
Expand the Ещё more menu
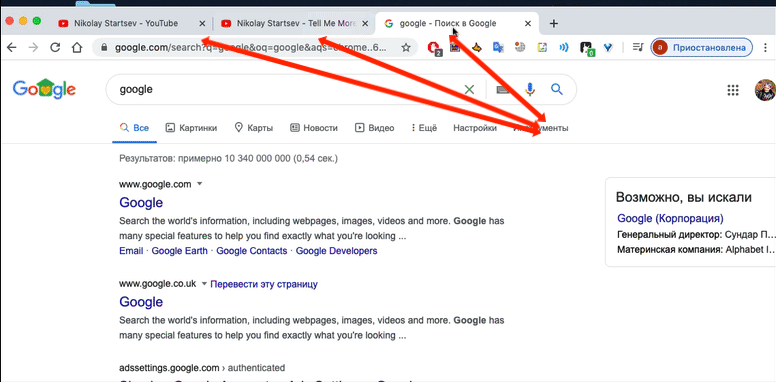pyautogui.click(x=424, y=128)
